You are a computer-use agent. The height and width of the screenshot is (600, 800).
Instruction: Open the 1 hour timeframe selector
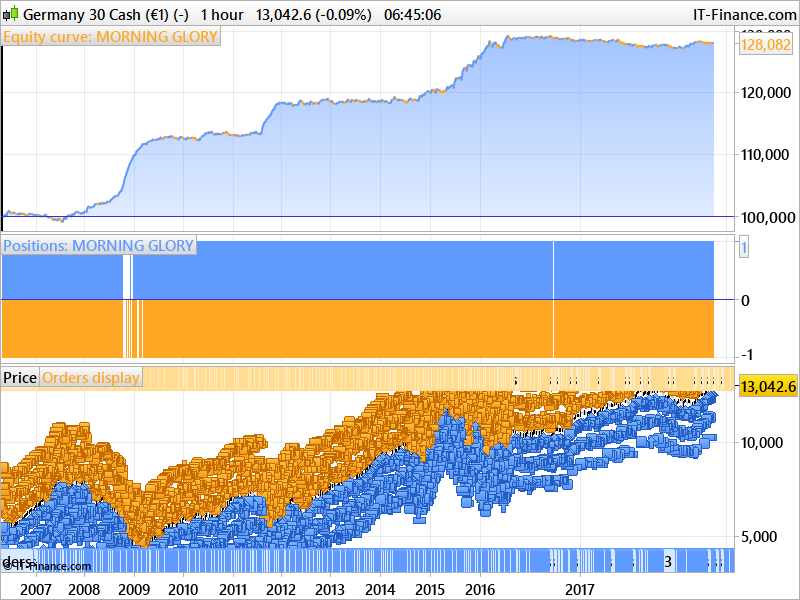click(222, 14)
